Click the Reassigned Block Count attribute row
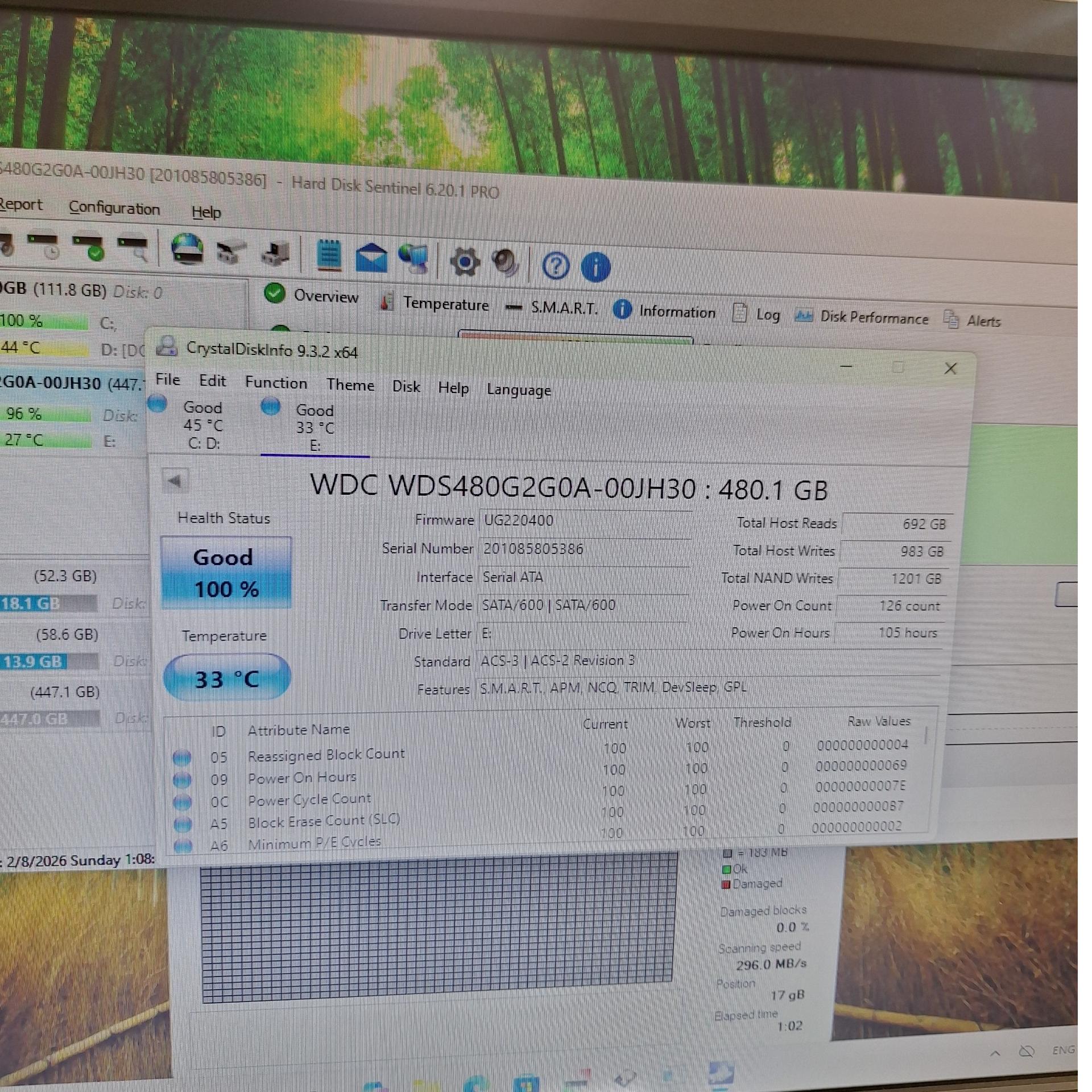Viewport: 1092px width, 1092px height. (x=325, y=755)
